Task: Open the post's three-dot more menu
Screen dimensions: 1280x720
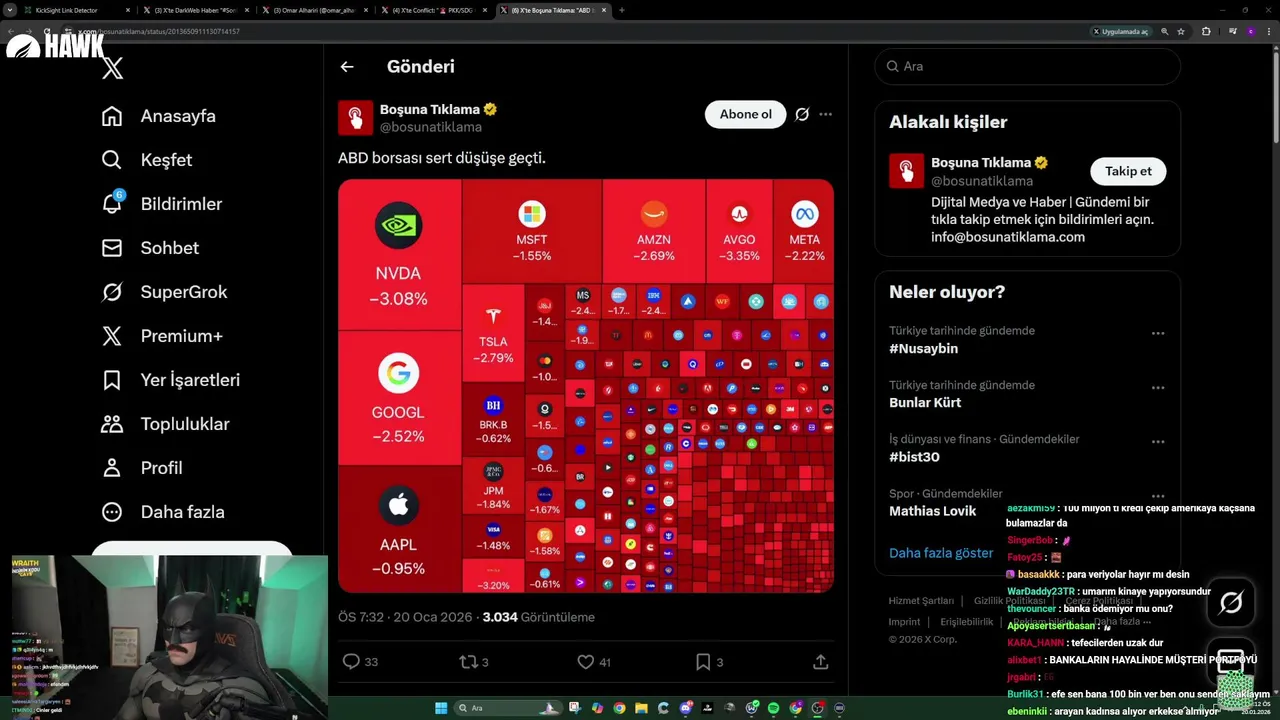Action: pyautogui.click(x=825, y=114)
